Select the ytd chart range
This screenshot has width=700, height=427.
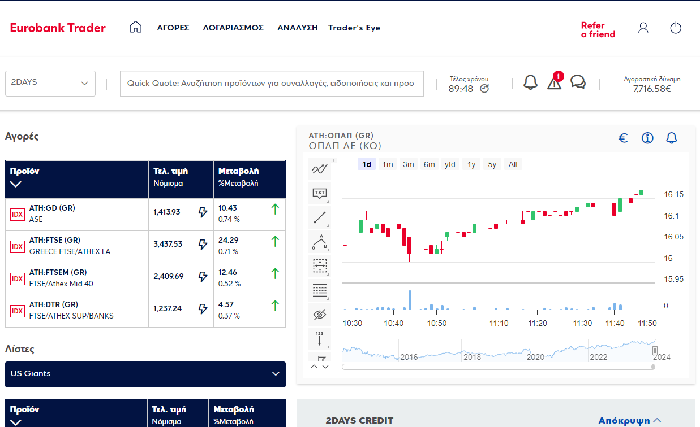(450, 164)
